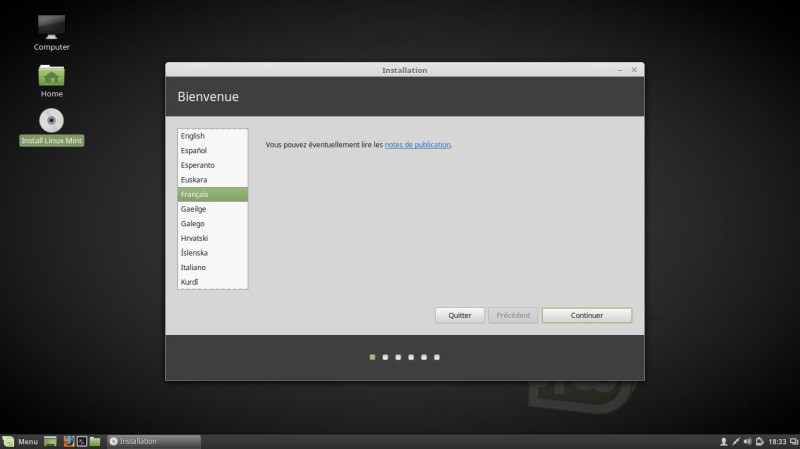Select Galego in the language list

(213, 223)
